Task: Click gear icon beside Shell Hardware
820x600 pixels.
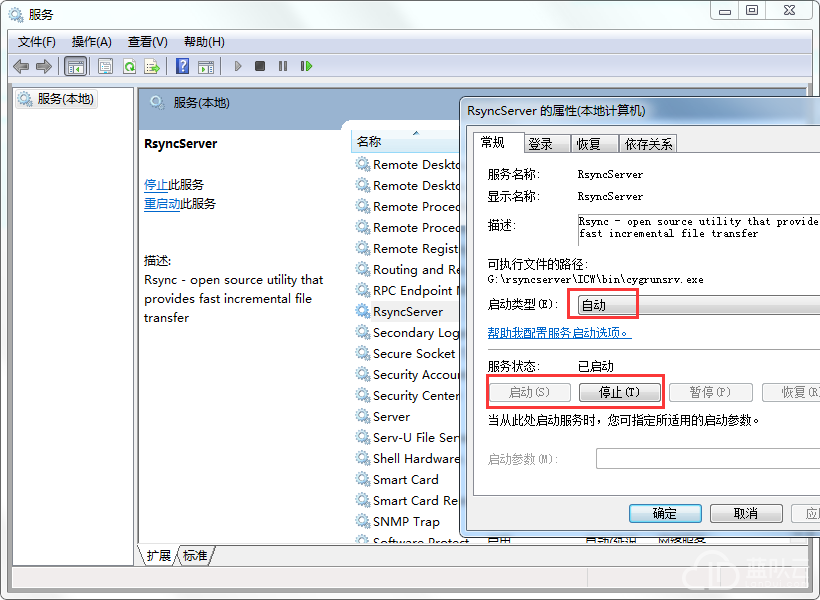Action: tap(363, 458)
